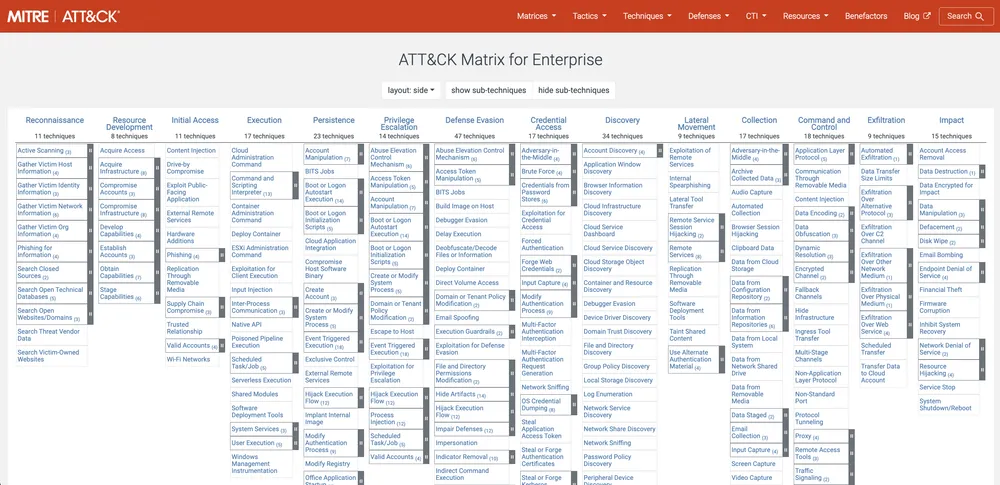
Task: Open the Lateral Movement tactic header
Action: (x=696, y=123)
